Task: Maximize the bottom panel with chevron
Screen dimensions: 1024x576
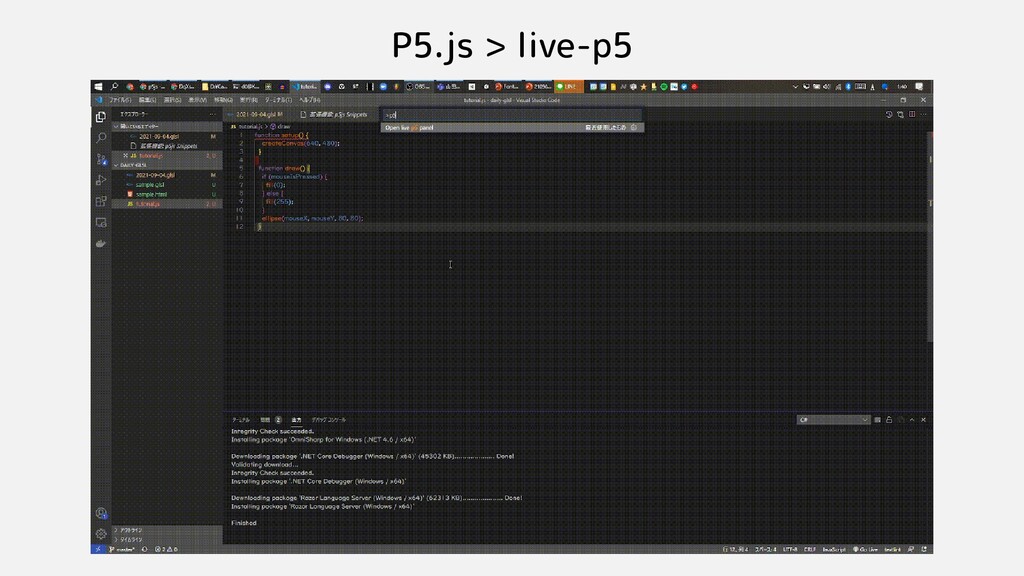Action: (x=912, y=420)
